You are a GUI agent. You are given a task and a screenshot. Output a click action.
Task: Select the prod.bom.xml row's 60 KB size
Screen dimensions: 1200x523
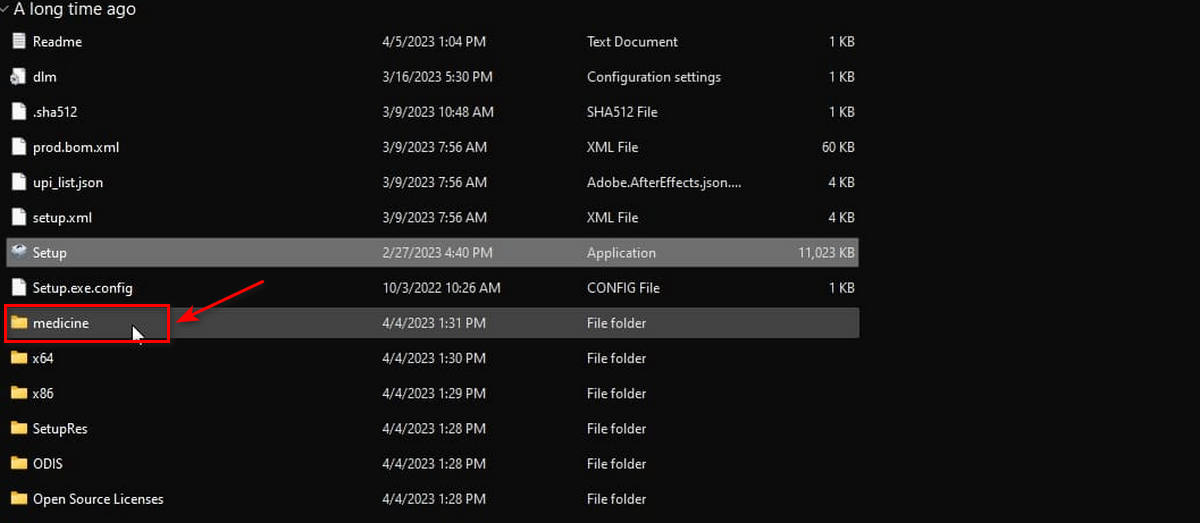tap(838, 147)
